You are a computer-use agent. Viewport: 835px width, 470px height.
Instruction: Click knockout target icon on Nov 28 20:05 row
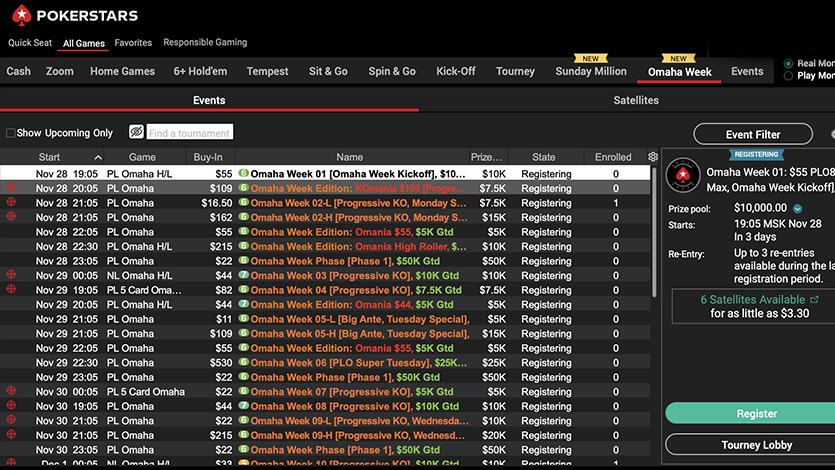coord(11,187)
